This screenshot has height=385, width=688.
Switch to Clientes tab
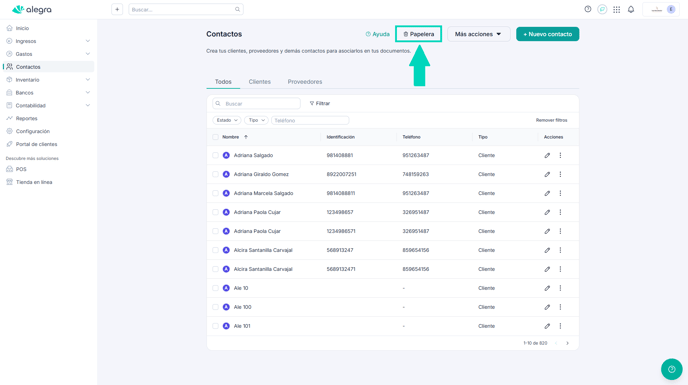[260, 82]
